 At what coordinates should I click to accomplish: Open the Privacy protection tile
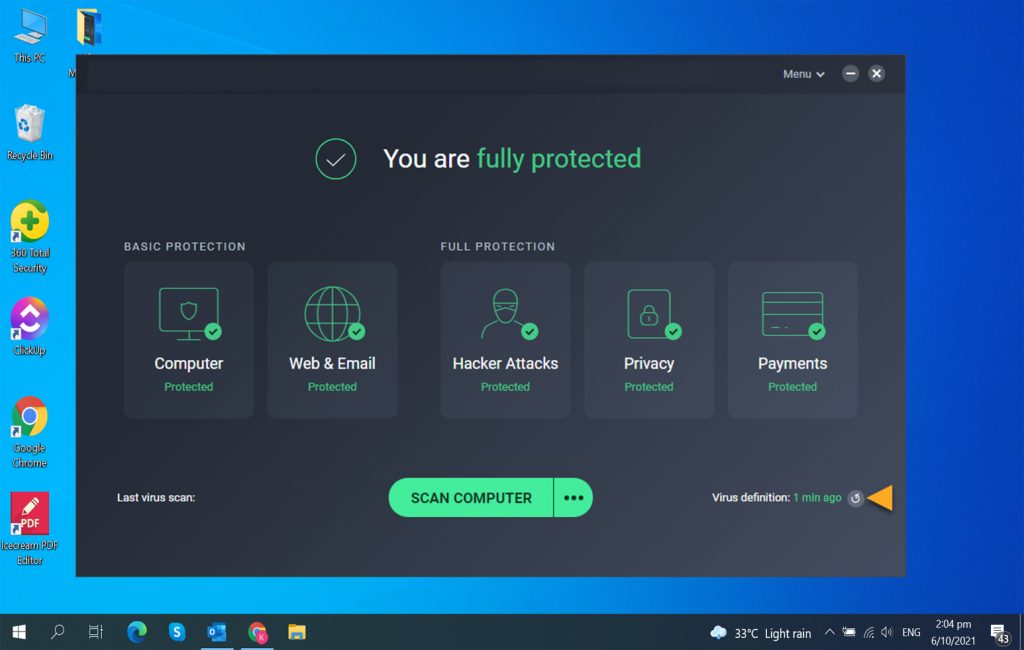(x=649, y=340)
